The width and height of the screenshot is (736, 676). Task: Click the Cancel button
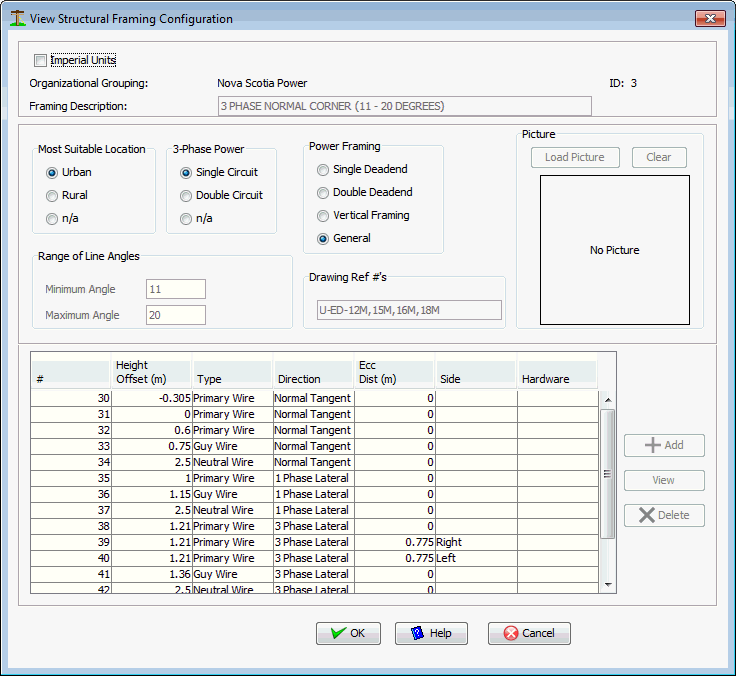[529, 633]
